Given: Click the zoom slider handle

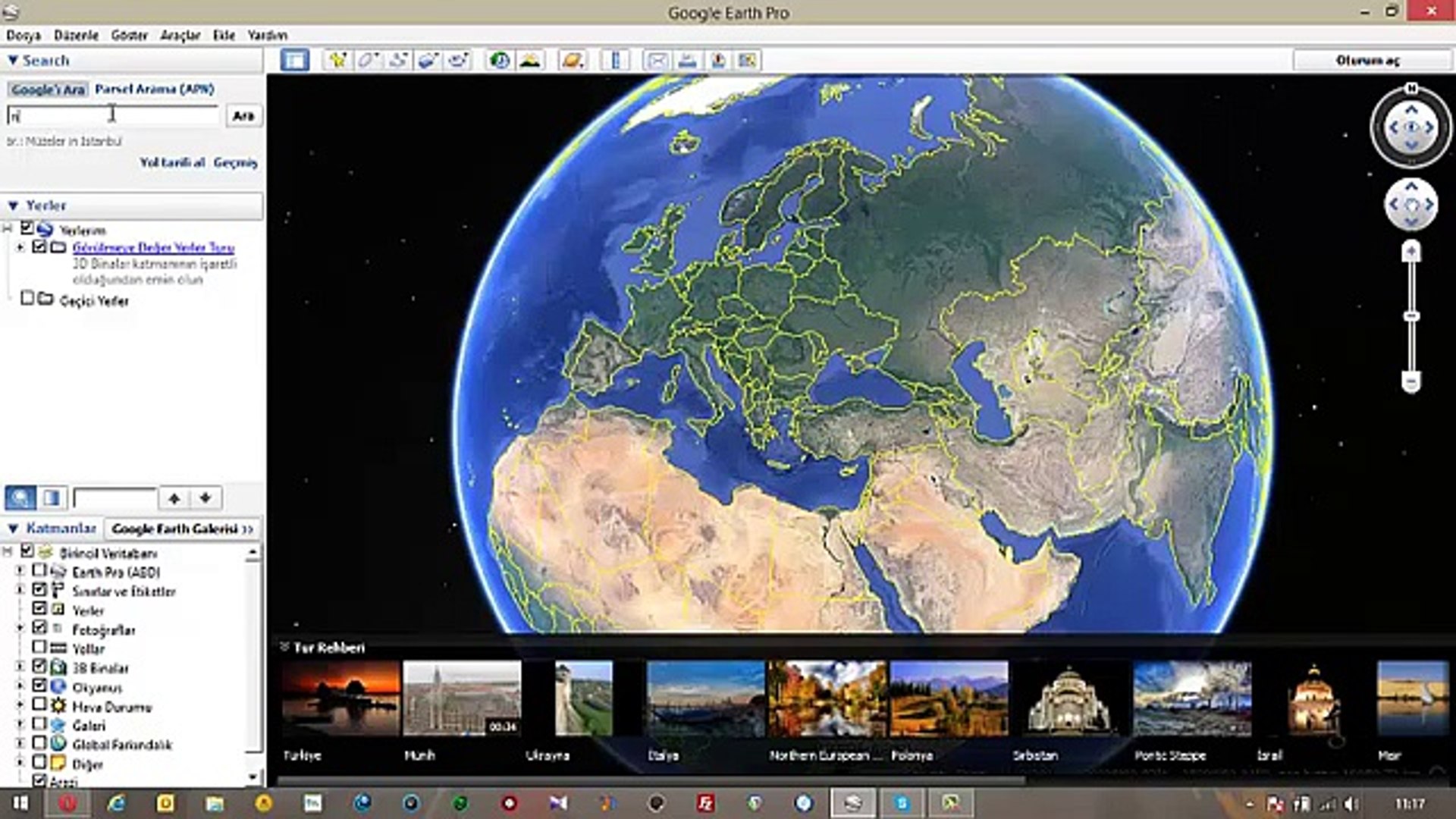Looking at the screenshot, I should 1411,315.
